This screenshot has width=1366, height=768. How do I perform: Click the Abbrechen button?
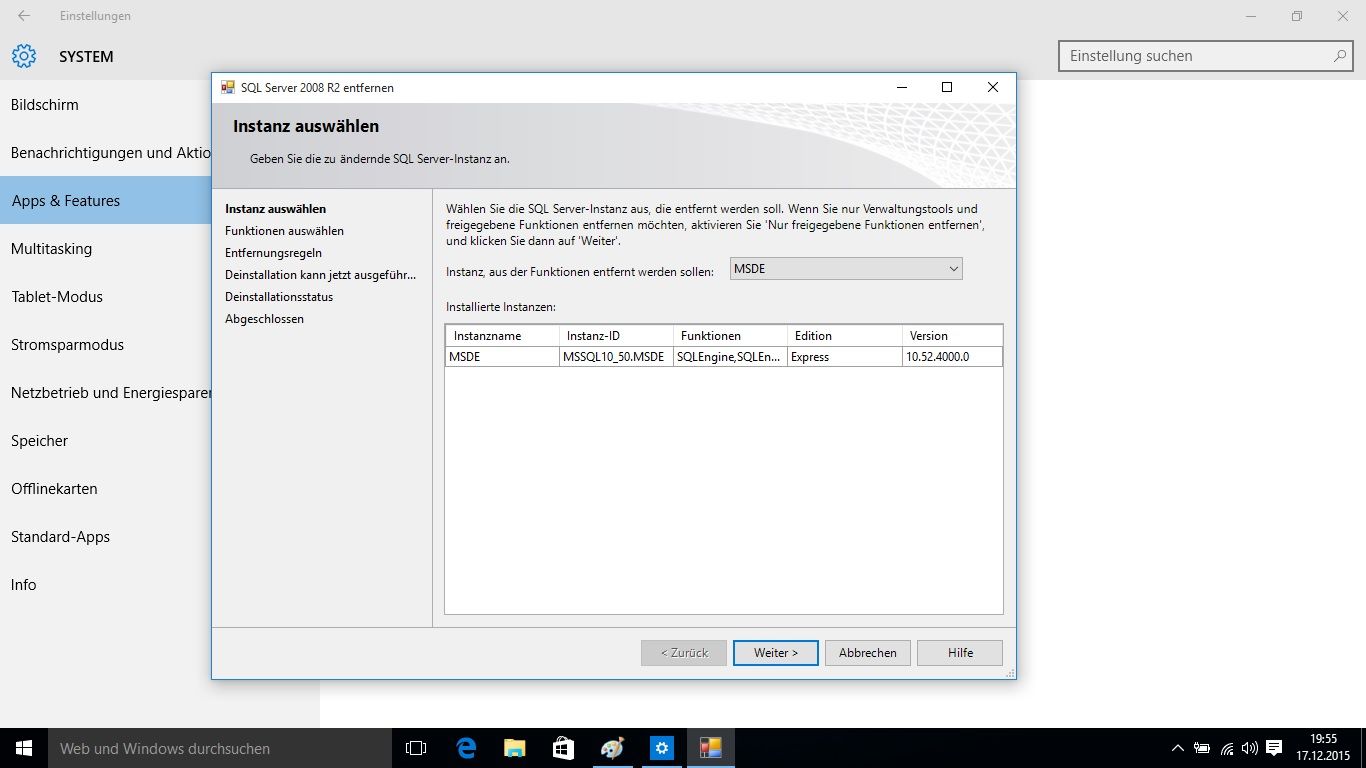click(868, 653)
